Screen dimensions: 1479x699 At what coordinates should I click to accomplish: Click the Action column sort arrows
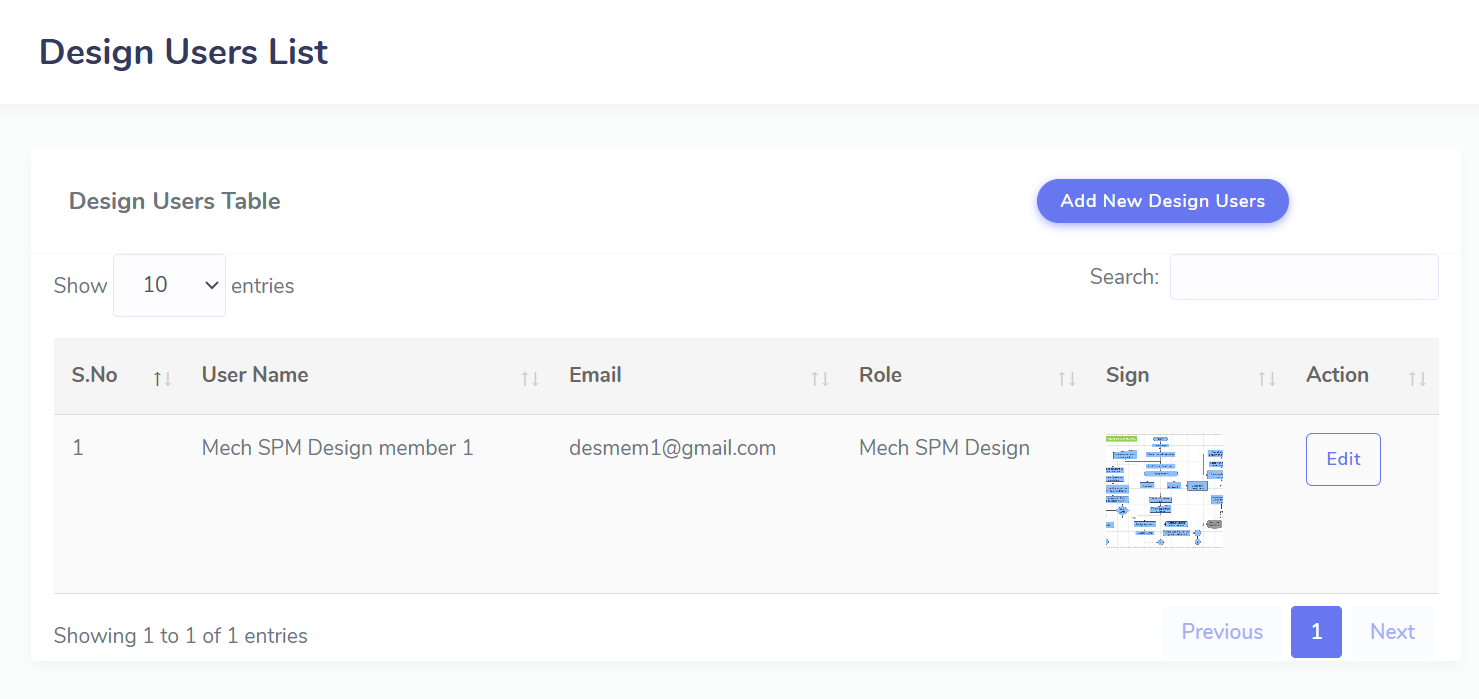click(1417, 378)
